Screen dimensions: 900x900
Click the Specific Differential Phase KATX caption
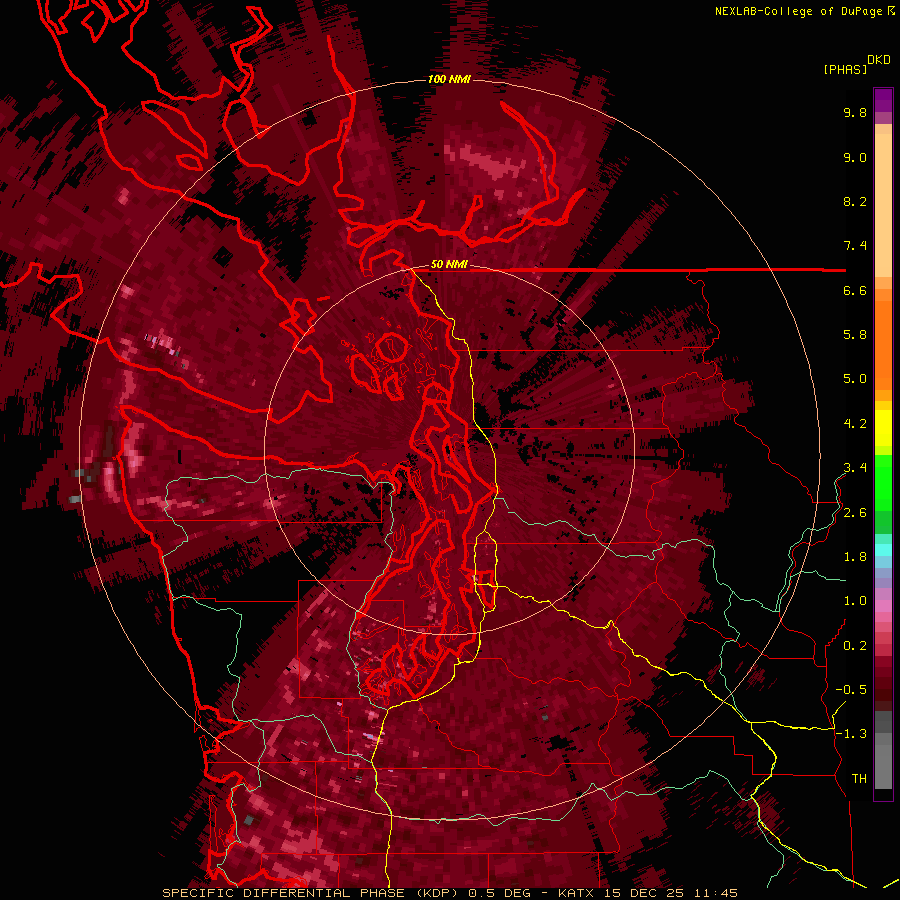[x=449, y=893]
